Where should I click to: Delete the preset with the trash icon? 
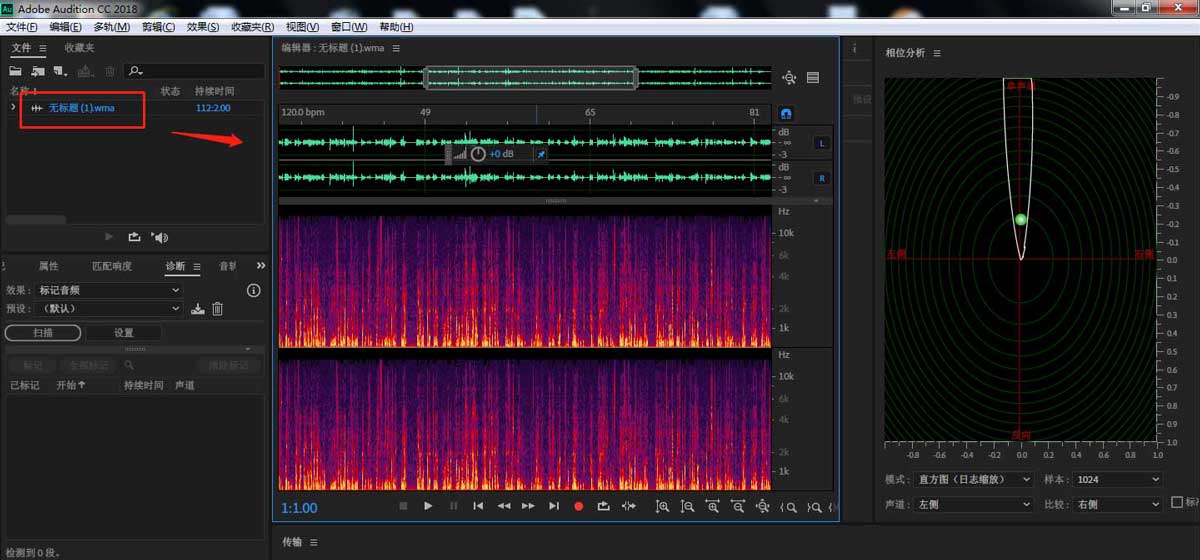click(217, 309)
